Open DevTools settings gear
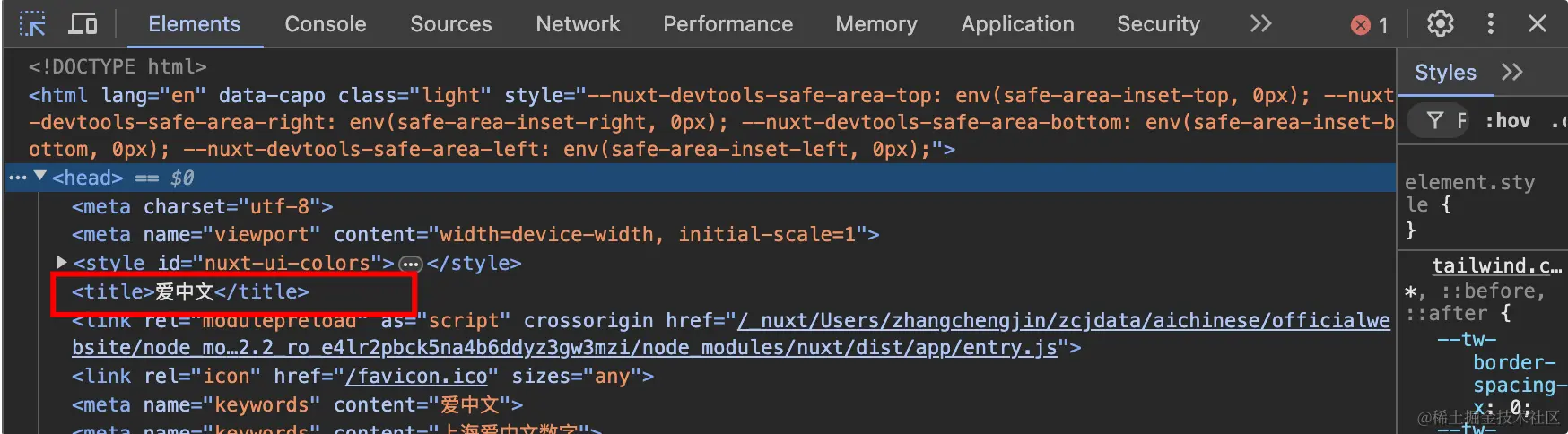The height and width of the screenshot is (434, 1568). 1440,24
